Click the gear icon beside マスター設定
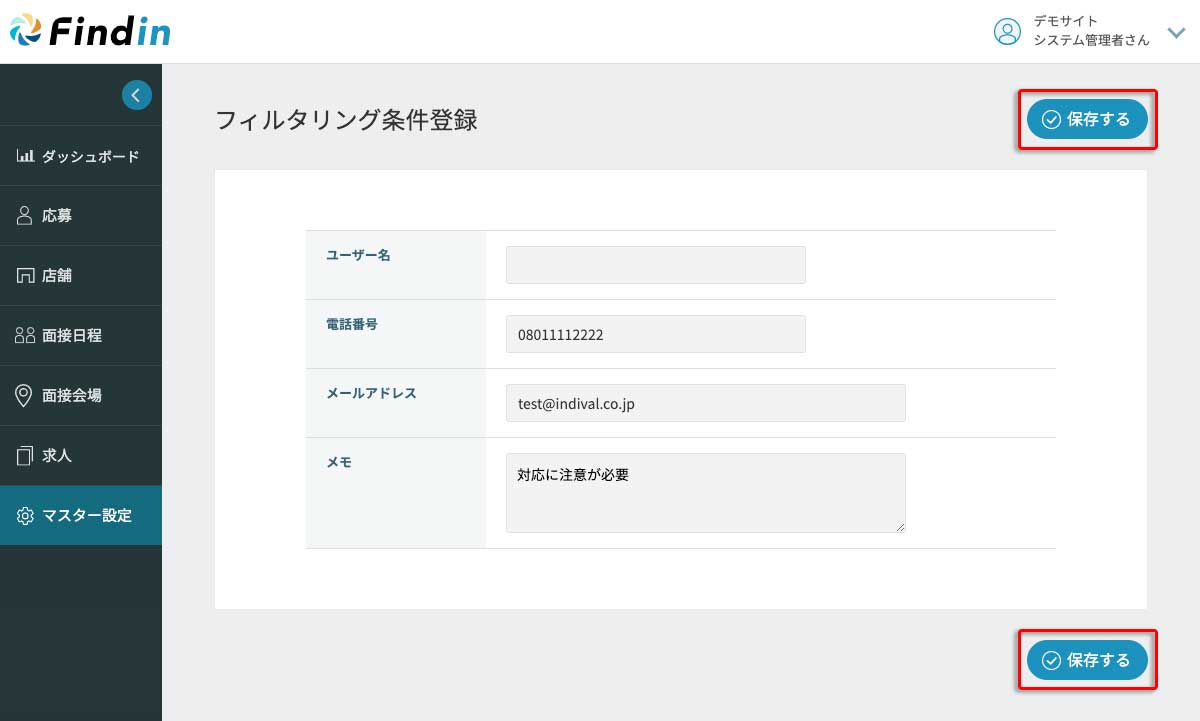 26,516
